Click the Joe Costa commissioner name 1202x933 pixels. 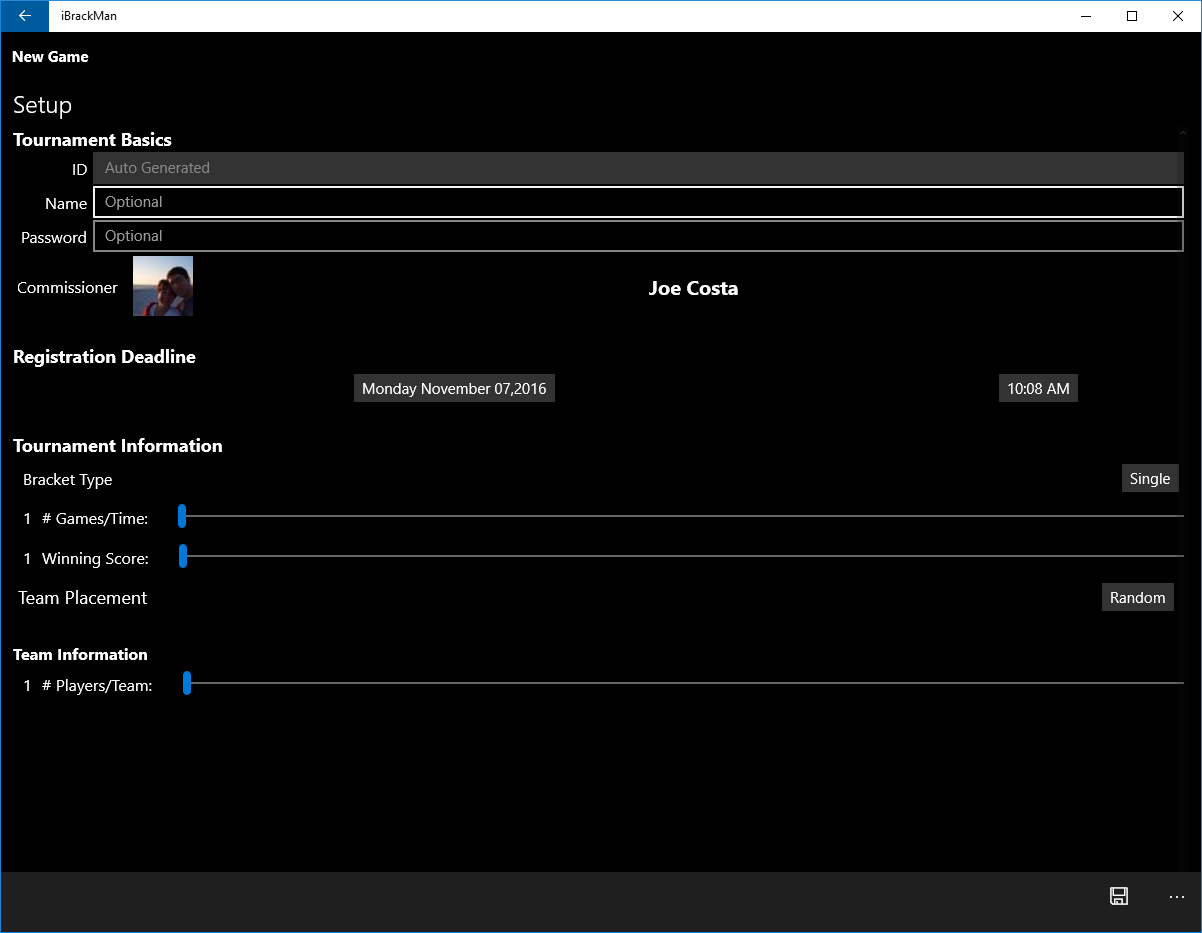[x=693, y=288]
